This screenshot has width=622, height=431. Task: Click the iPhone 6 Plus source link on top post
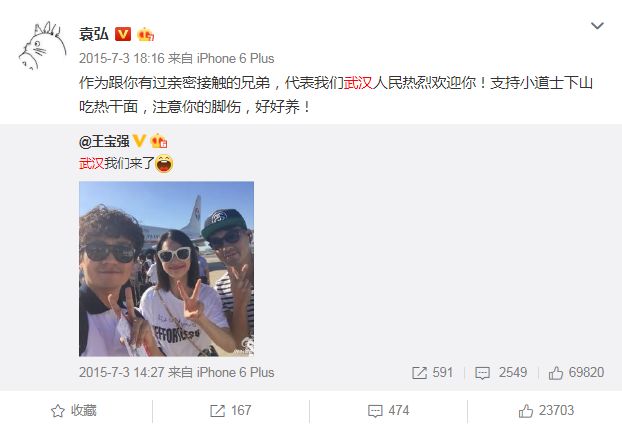(235, 59)
